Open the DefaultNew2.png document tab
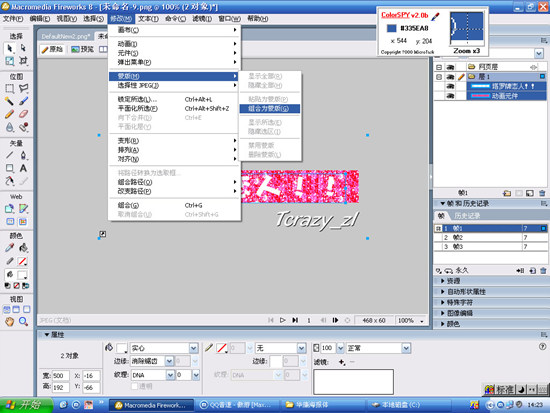550x413 pixels. (x=66, y=36)
